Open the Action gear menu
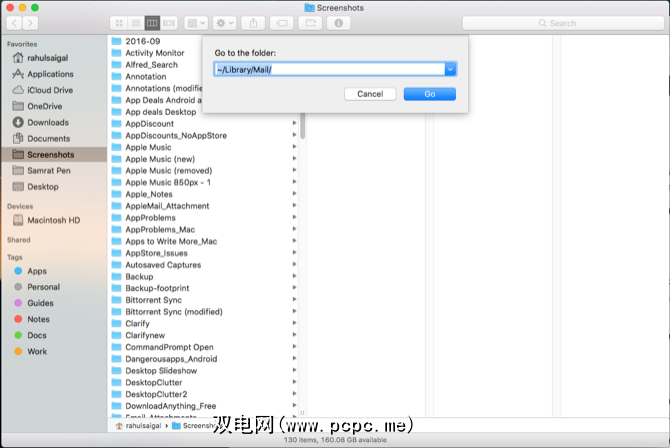Image resolution: width=670 pixels, height=448 pixels. point(224,23)
